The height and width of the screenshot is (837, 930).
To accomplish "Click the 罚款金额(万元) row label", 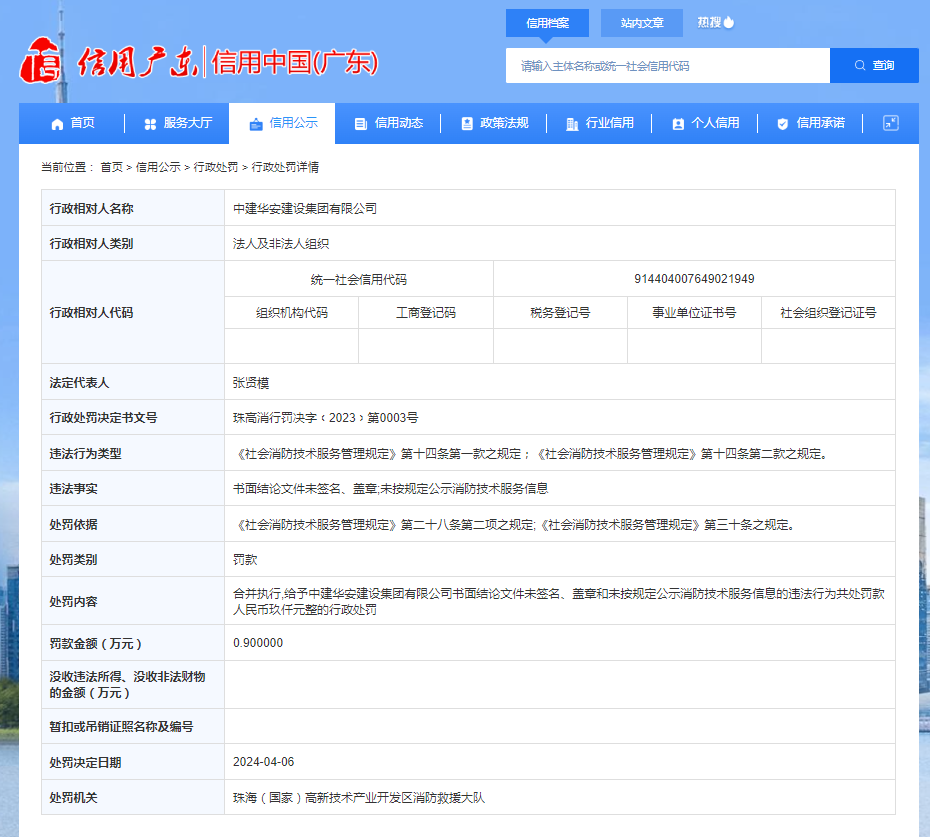I will coord(95,644).
